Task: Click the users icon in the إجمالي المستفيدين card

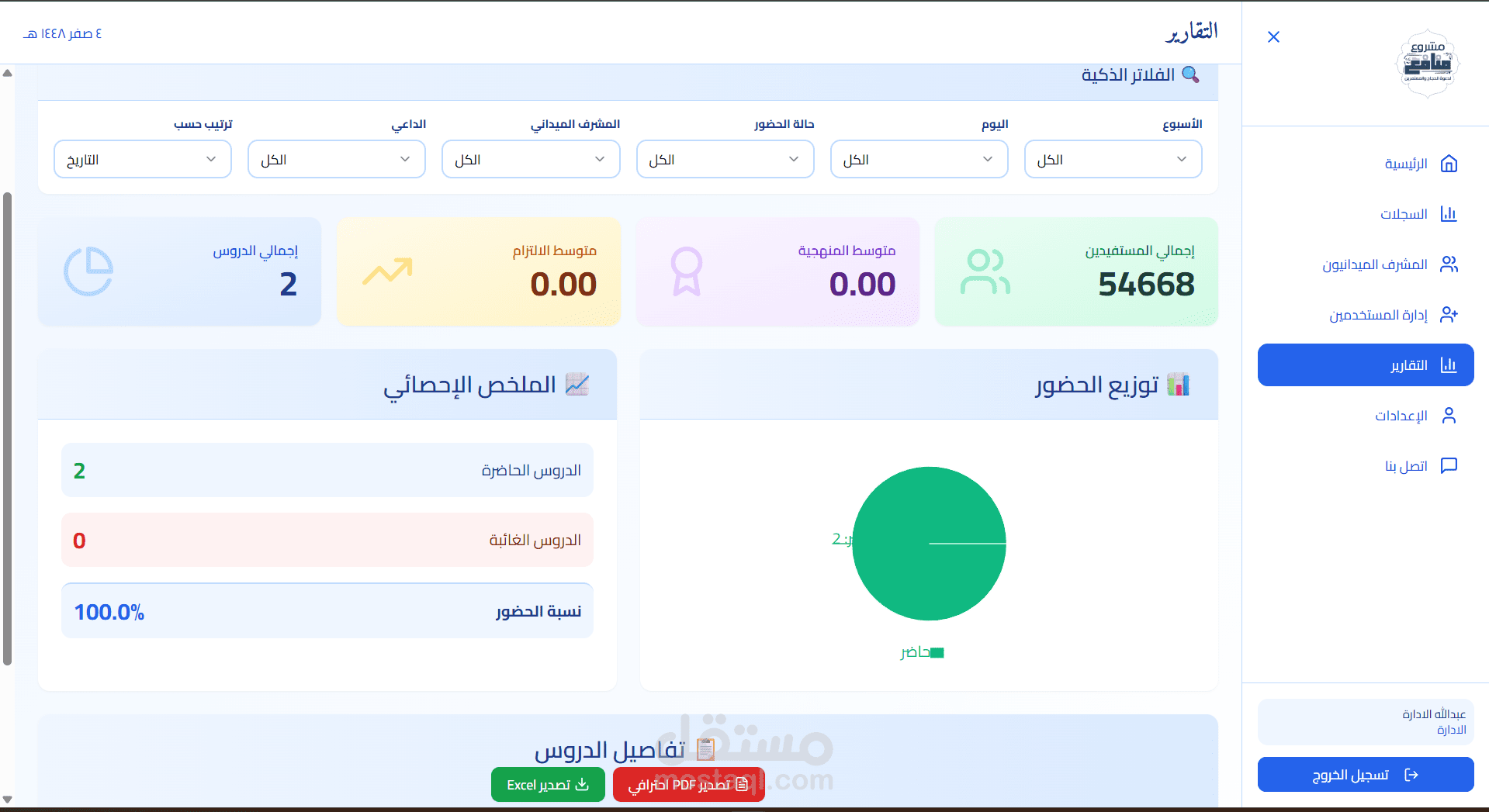Action: pos(985,271)
